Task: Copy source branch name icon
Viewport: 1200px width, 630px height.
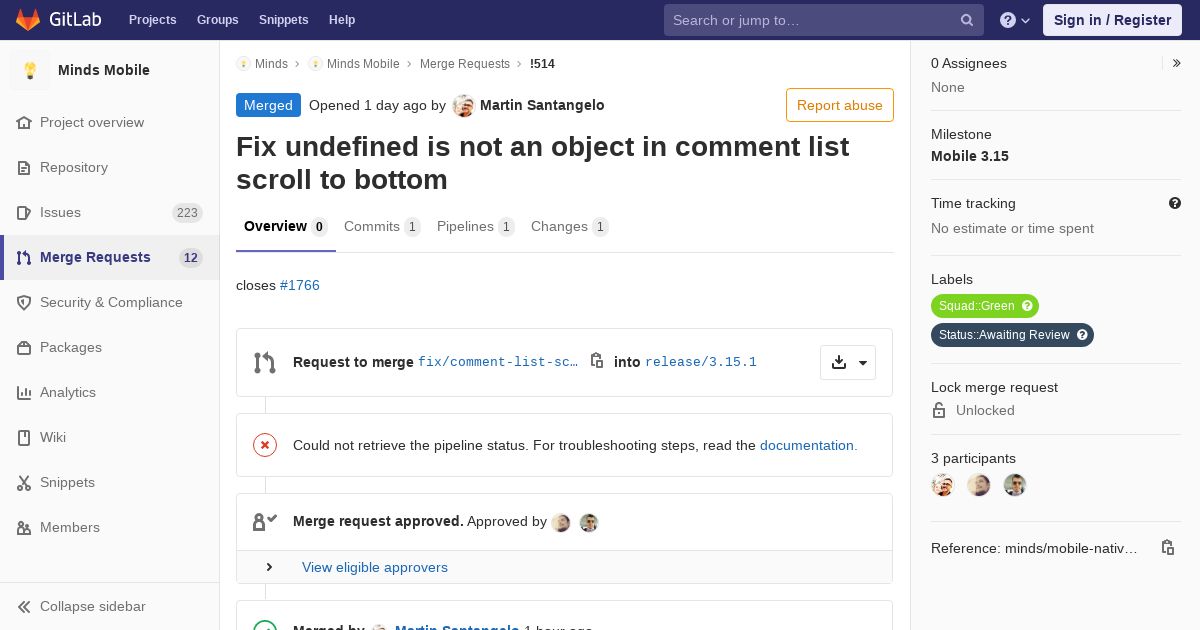Action: tap(597, 361)
